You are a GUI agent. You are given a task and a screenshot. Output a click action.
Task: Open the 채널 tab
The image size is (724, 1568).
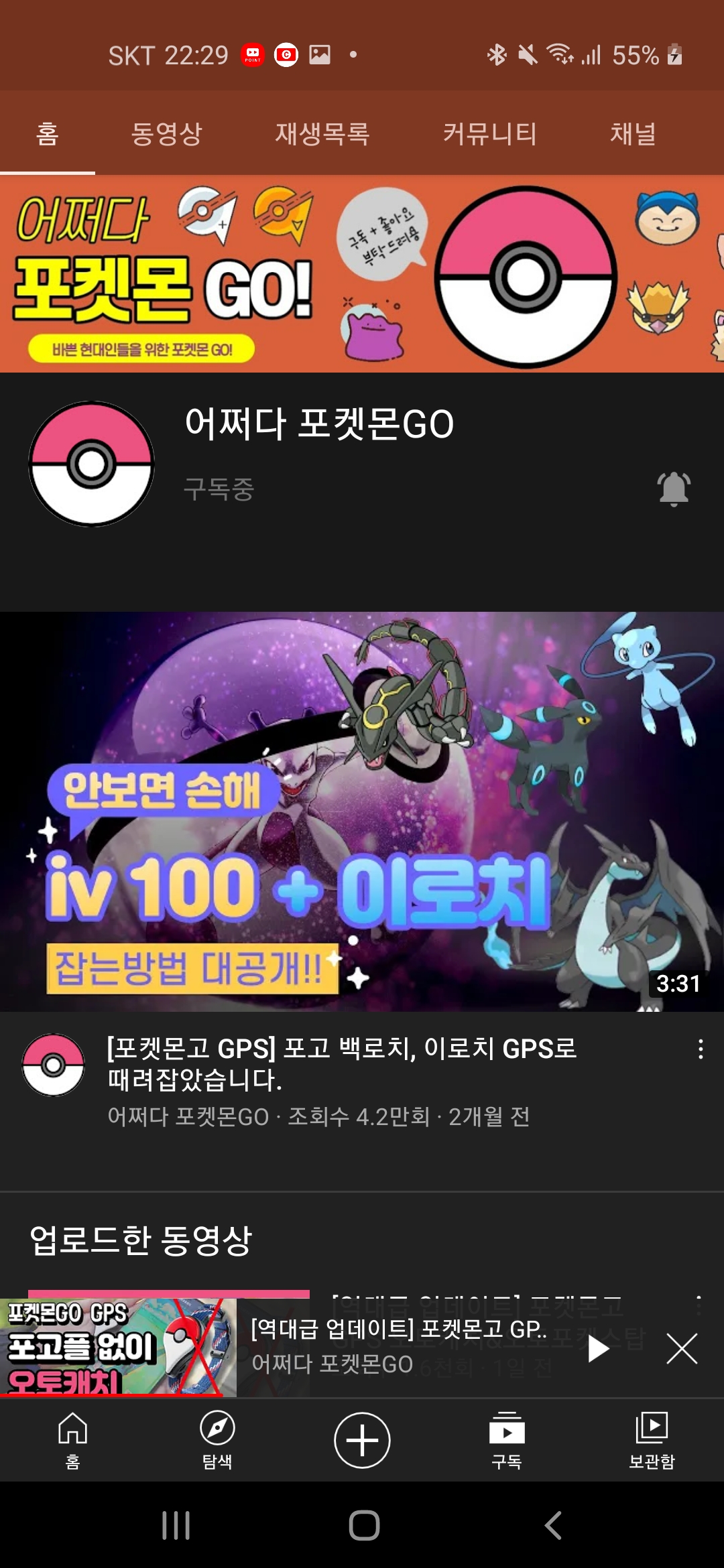click(633, 133)
